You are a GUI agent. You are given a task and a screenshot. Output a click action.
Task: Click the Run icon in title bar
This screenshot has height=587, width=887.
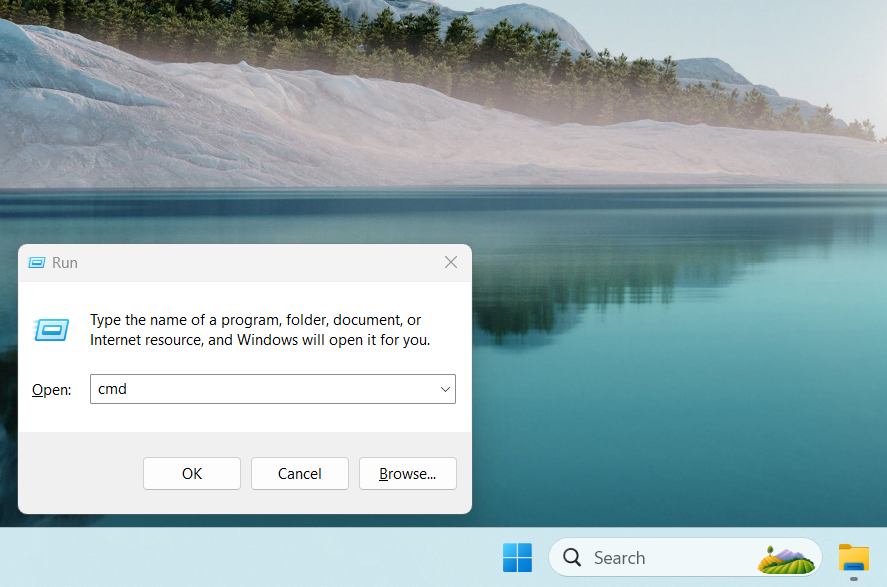pos(37,263)
